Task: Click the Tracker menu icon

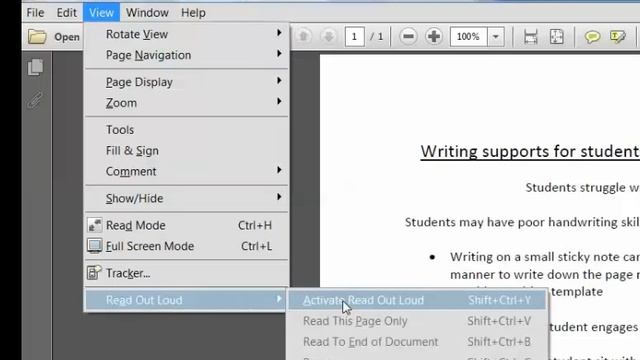Action: pyautogui.click(x=94, y=273)
